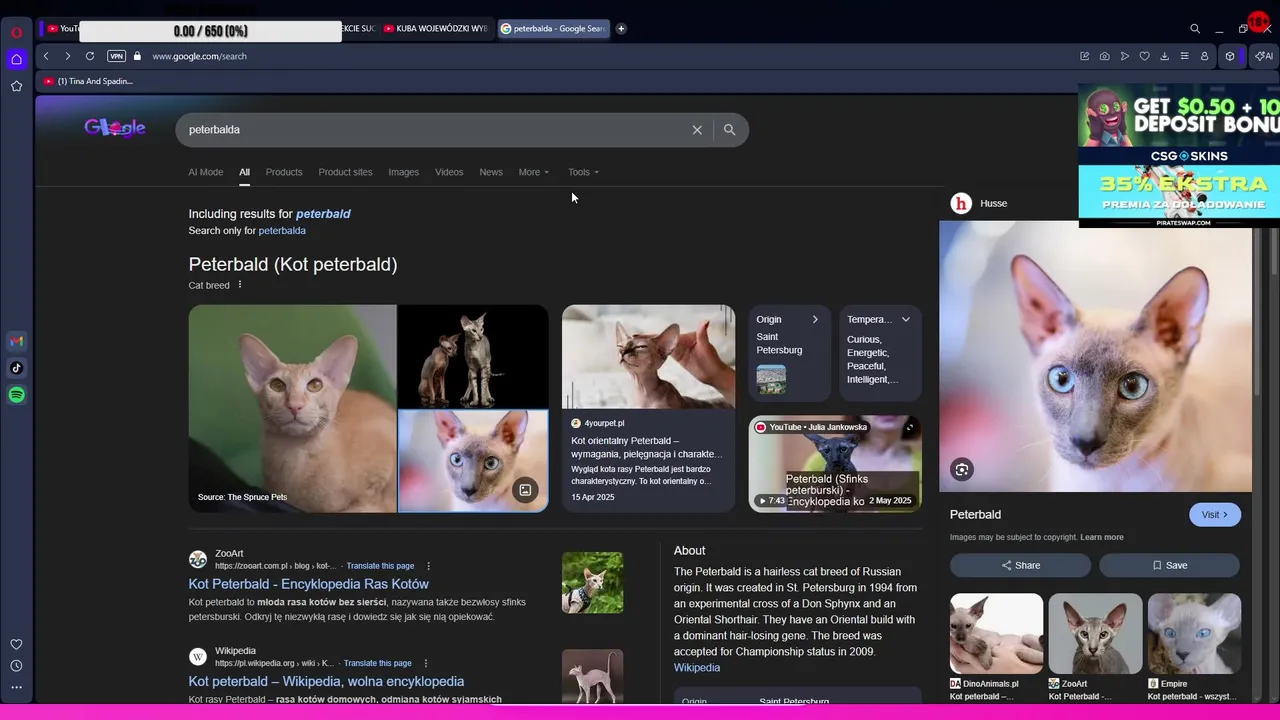Open Gmail from the Opera sidebar
The image size is (1280, 720).
16,341
